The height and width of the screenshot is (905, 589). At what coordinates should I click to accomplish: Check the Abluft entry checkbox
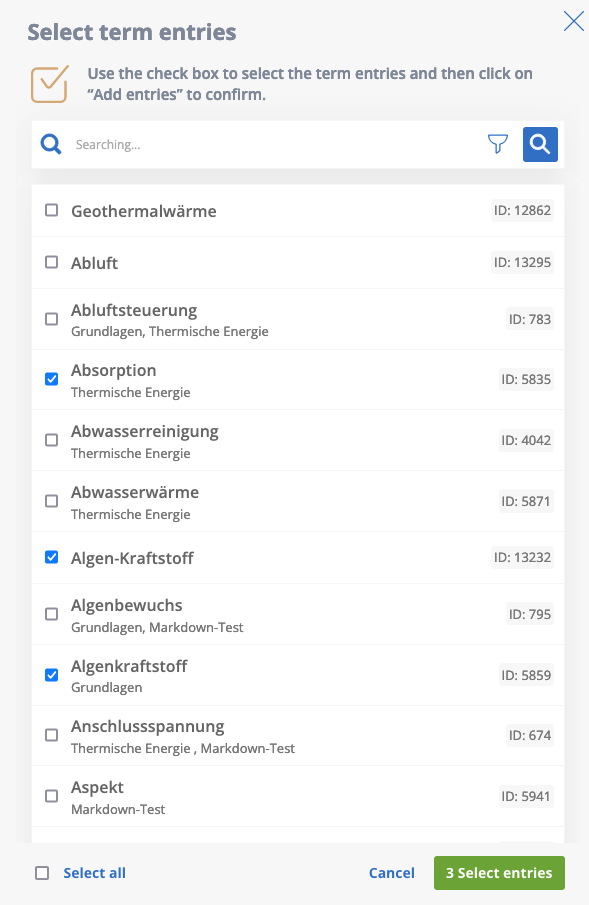pos(51,262)
